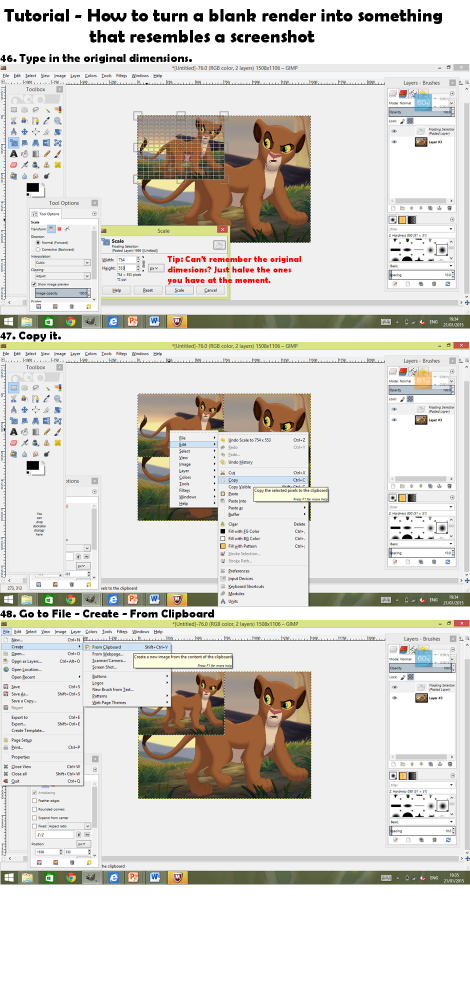
Task: Hide Floating Selection layer in step 46 Layers
Action: (x=394, y=131)
